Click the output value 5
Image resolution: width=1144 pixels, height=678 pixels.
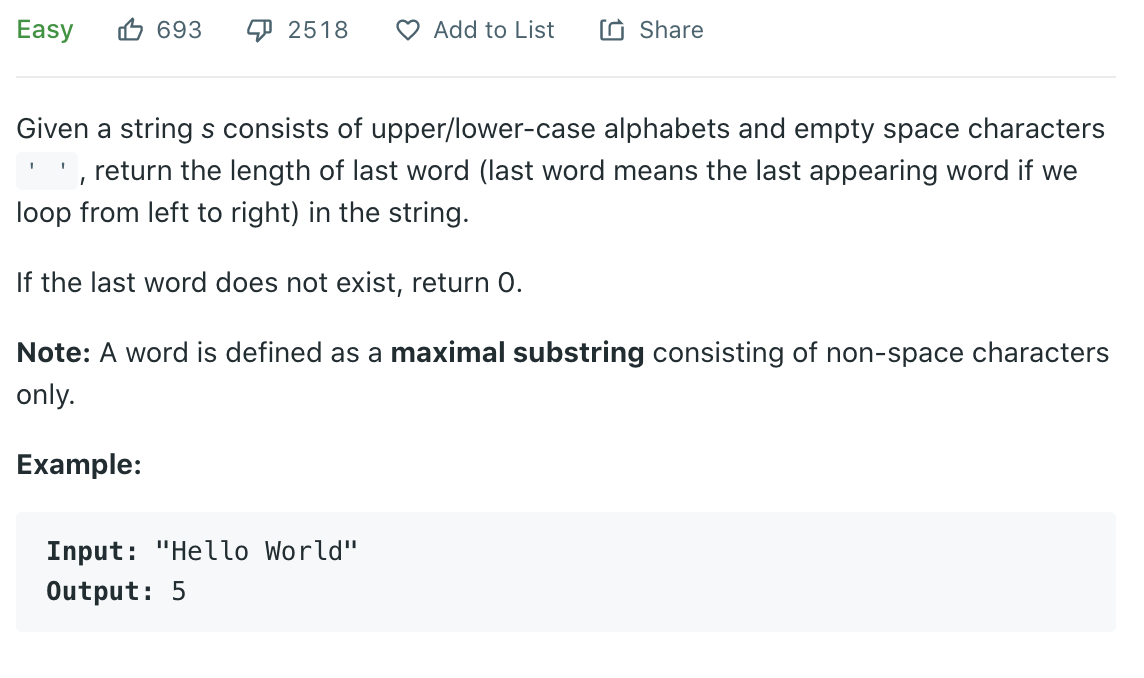point(179,591)
